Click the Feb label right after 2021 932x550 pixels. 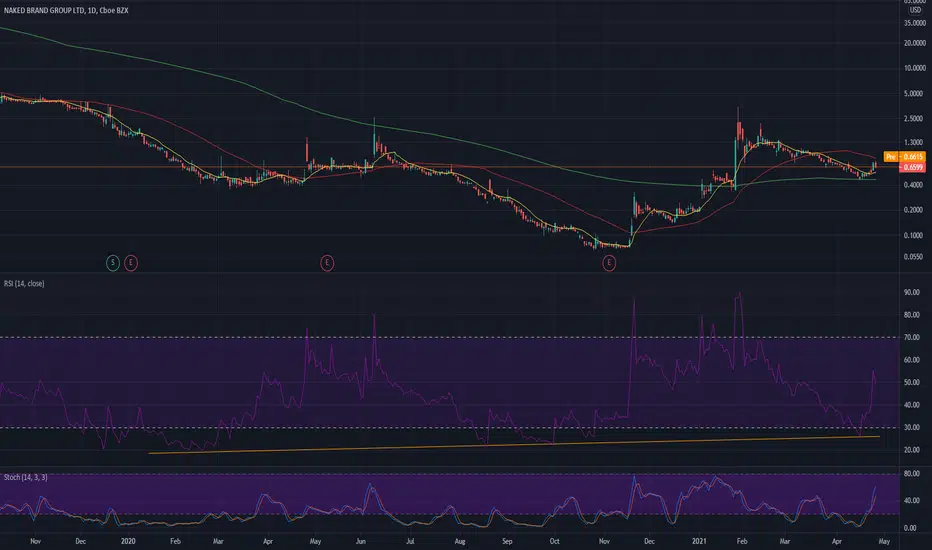click(x=741, y=541)
